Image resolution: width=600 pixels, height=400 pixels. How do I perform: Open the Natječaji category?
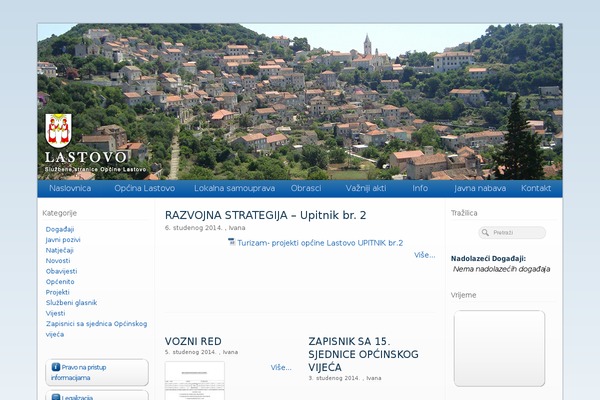point(59,250)
